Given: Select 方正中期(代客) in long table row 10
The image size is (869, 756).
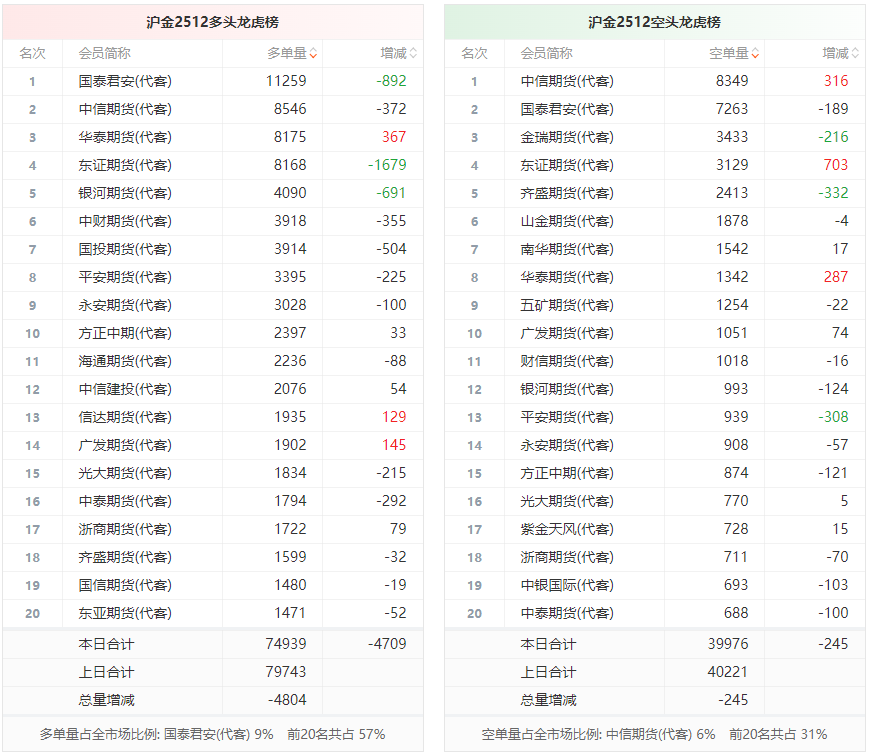Looking at the screenshot, I should pyautogui.click(x=125, y=333).
